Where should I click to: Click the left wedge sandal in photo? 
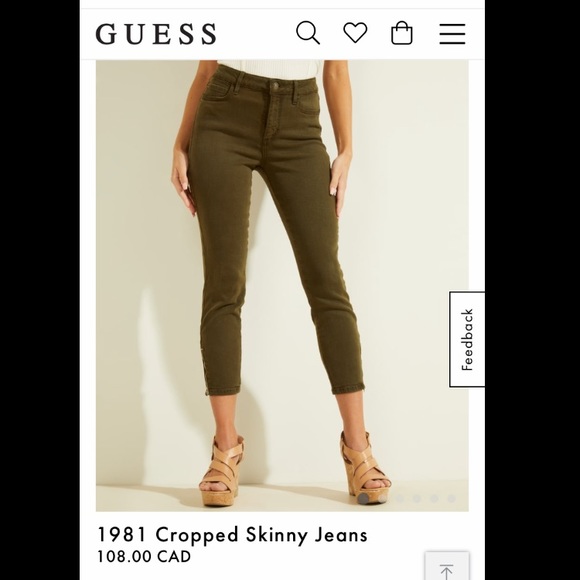[222, 469]
